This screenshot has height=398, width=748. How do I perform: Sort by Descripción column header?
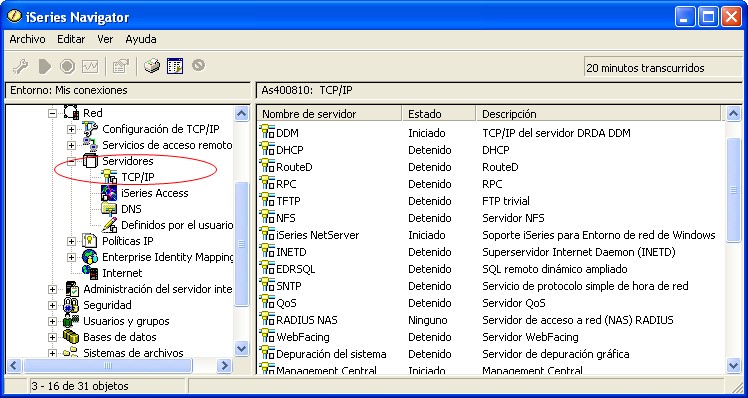[x=598, y=114]
